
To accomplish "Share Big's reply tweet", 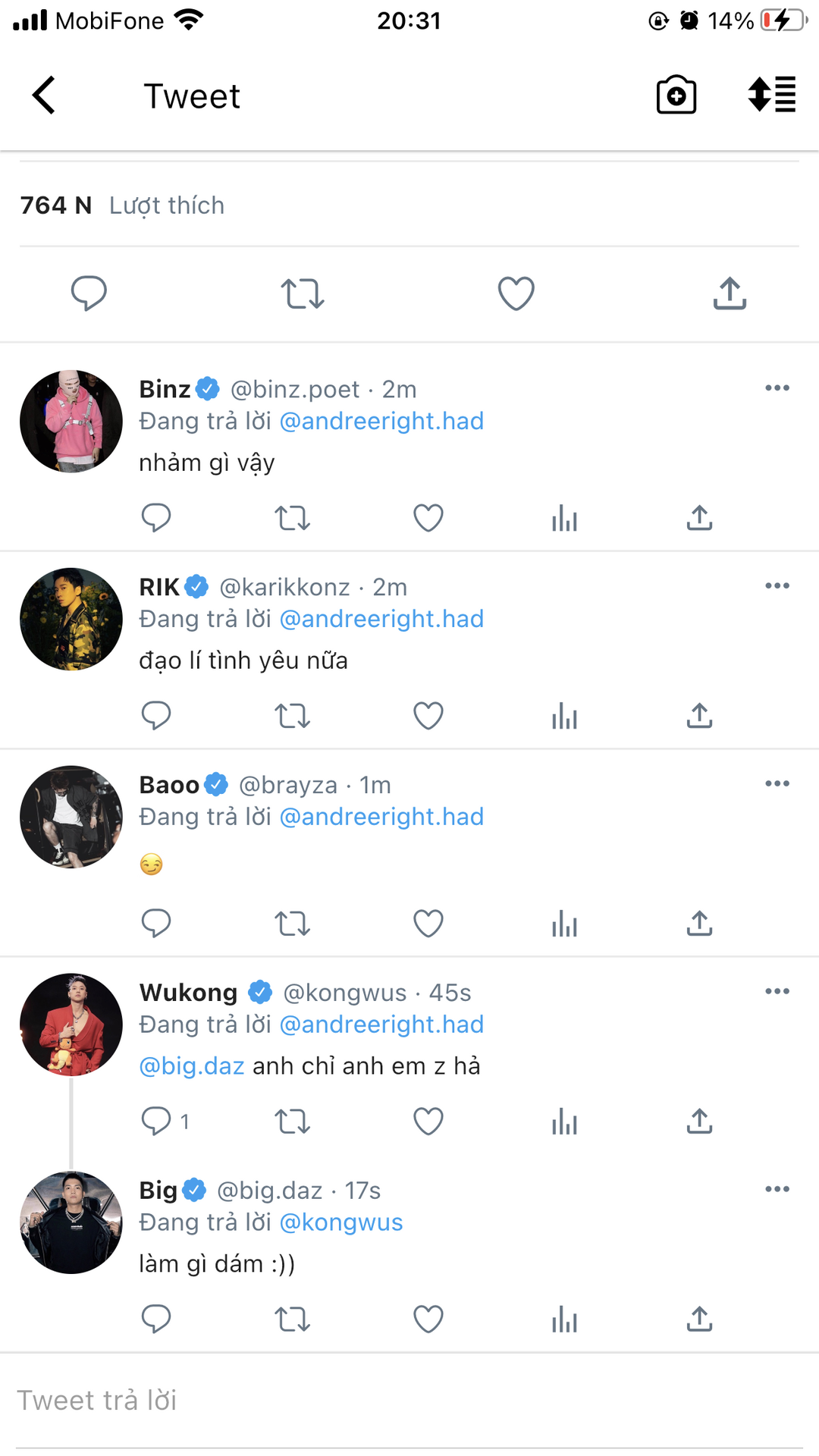I will tap(699, 1319).
